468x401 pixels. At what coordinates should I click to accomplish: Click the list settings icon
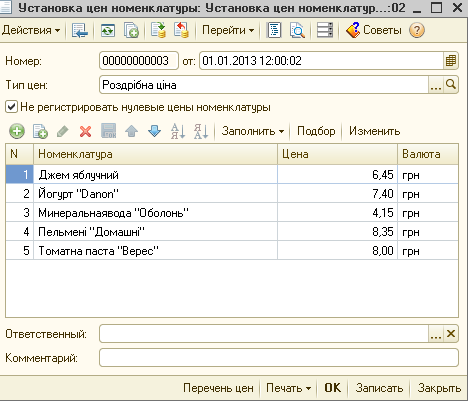[325, 30]
